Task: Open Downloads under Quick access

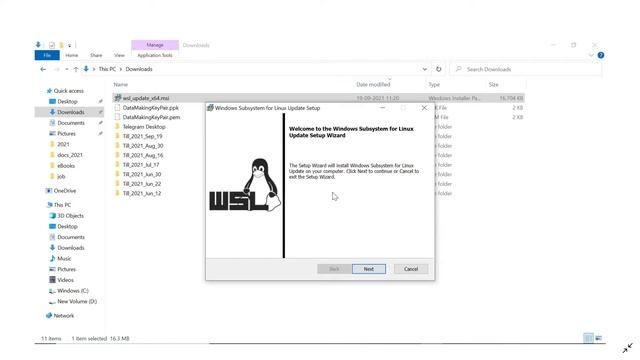Action: pyautogui.click(x=70, y=112)
